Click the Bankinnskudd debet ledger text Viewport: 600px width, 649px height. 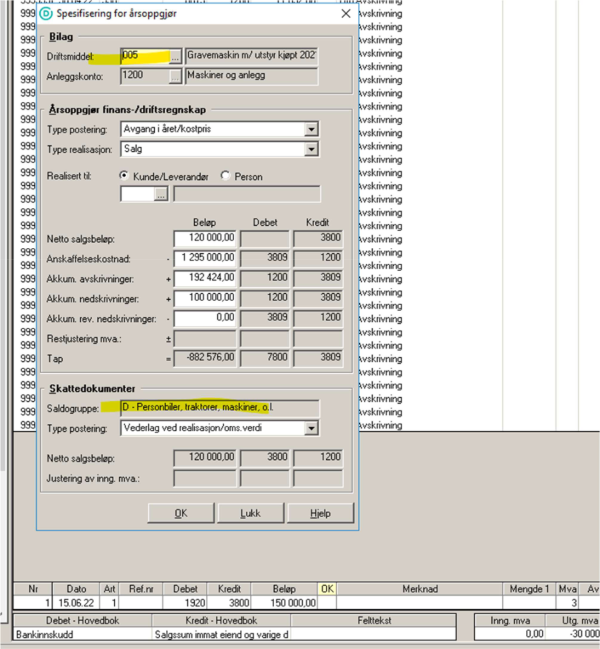(x=45, y=635)
